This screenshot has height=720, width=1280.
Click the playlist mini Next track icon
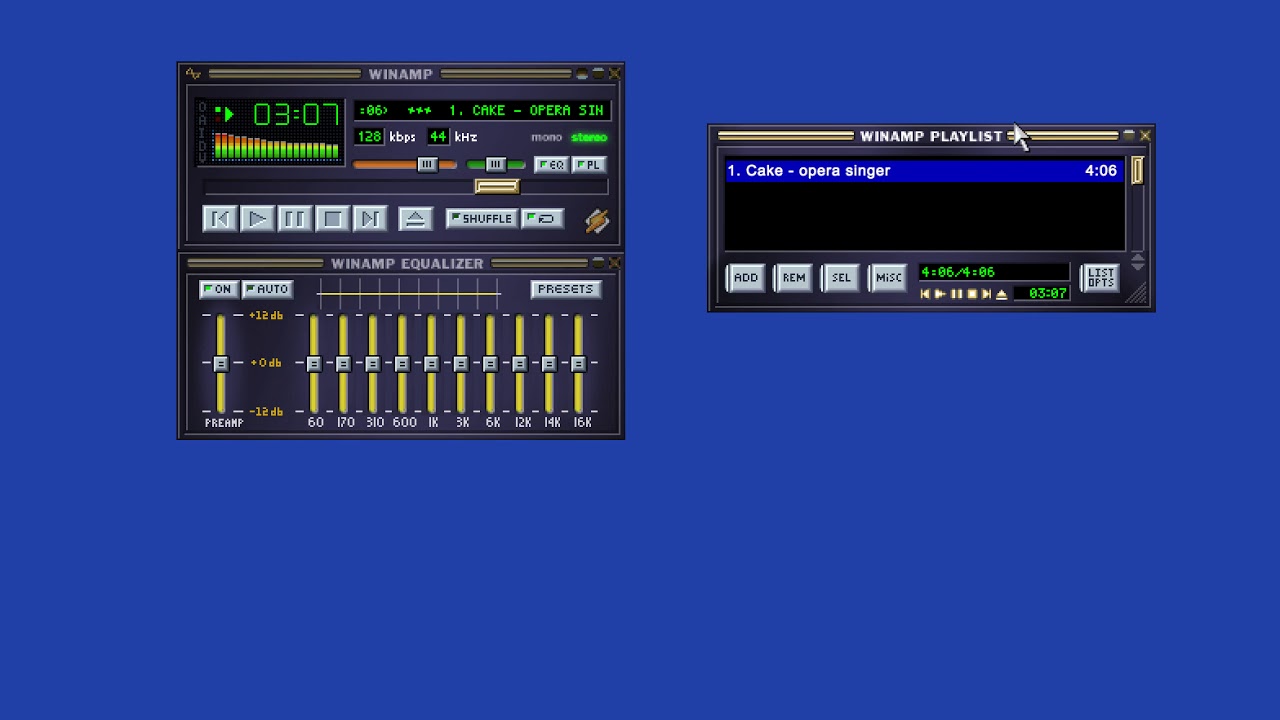986,294
